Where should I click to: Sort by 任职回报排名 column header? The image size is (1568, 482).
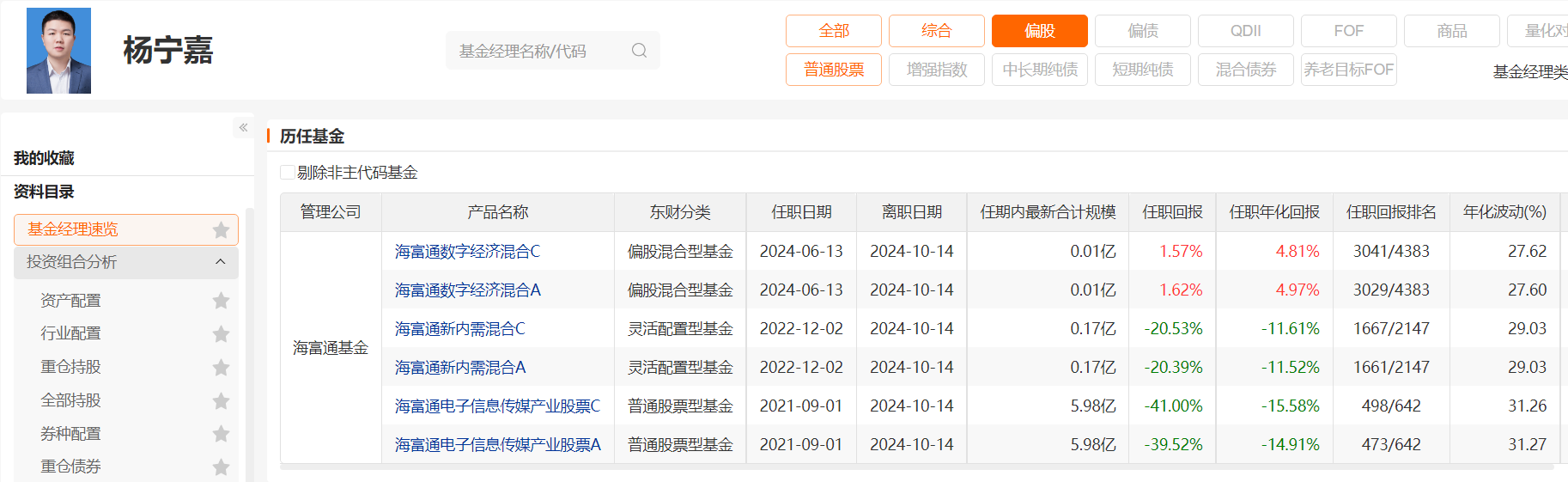click(1391, 212)
